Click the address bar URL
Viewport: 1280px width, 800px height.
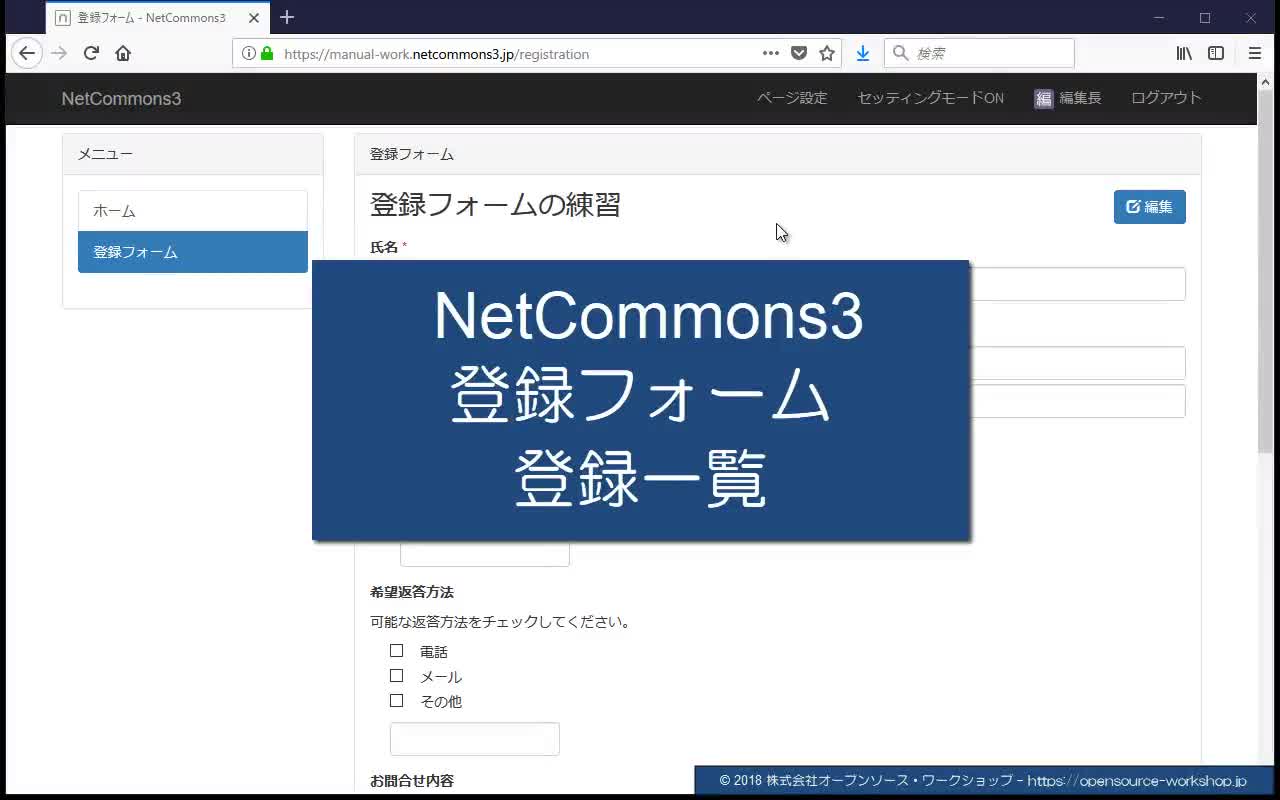click(x=436, y=54)
